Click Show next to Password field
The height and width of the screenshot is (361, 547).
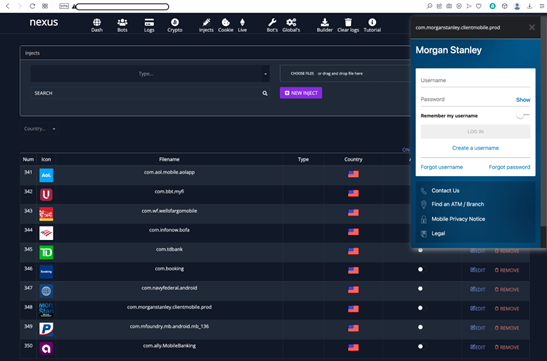[523, 100]
